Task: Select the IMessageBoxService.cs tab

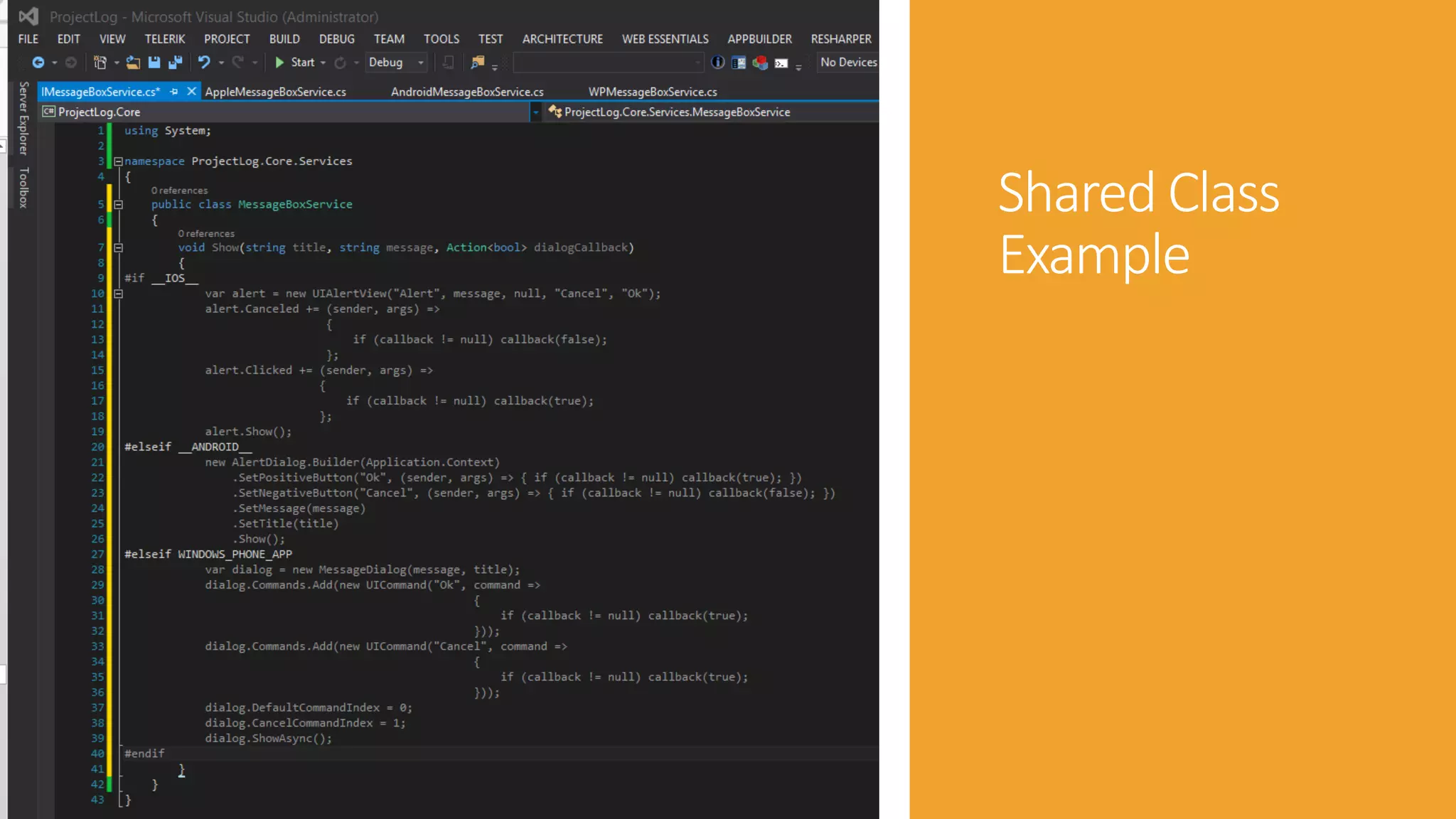Action: tap(100, 92)
